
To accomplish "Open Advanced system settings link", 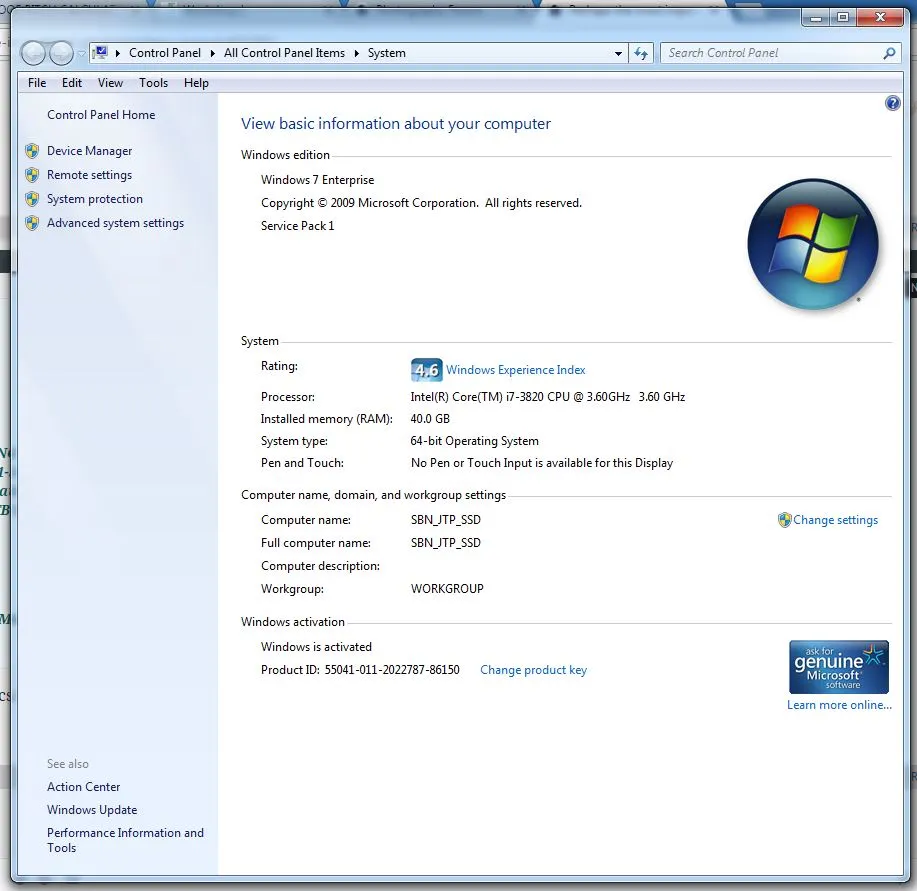I will click(115, 223).
